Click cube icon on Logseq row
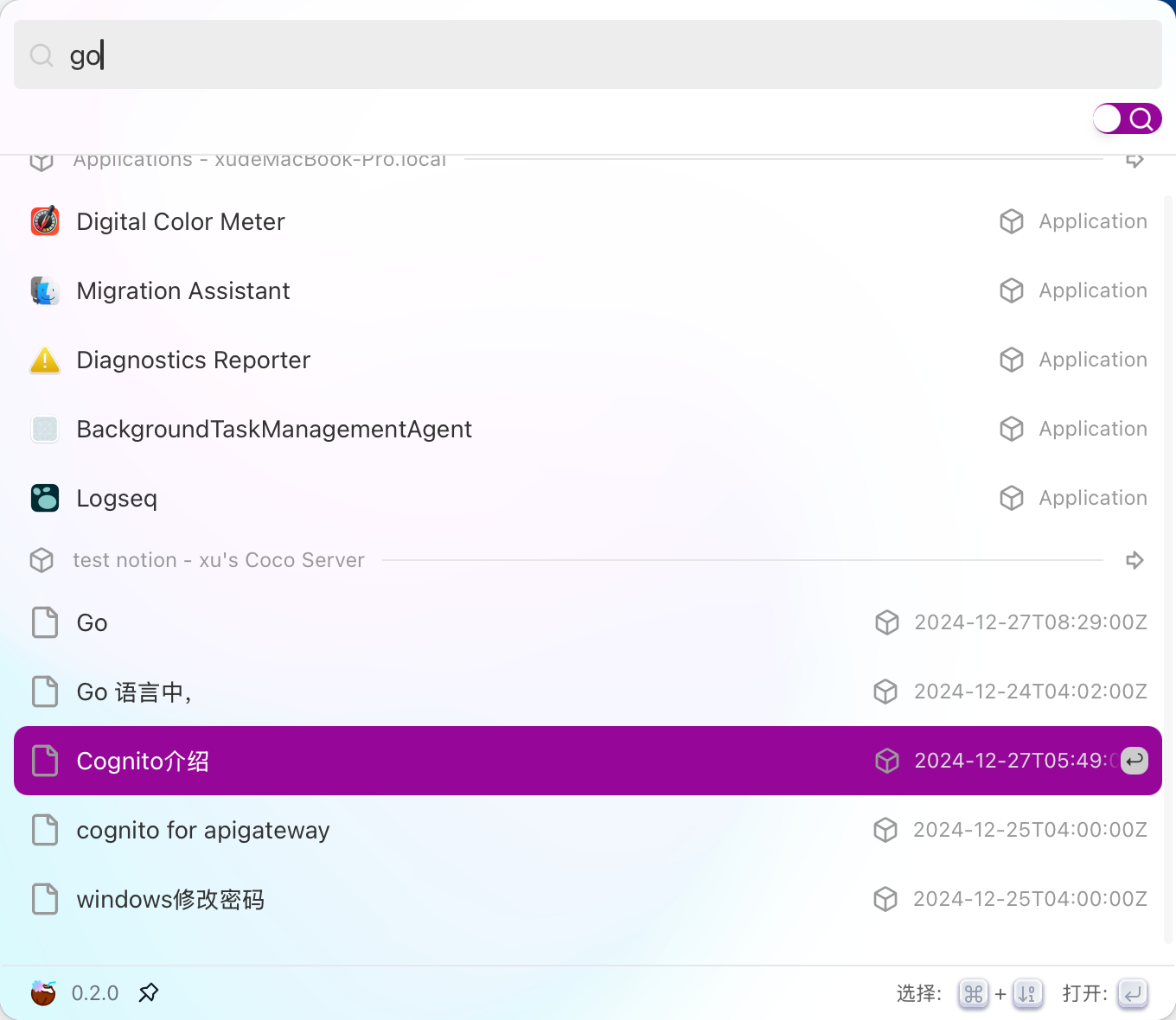Screen dimensions: 1176x1020 pyautogui.click(x=1012, y=498)
